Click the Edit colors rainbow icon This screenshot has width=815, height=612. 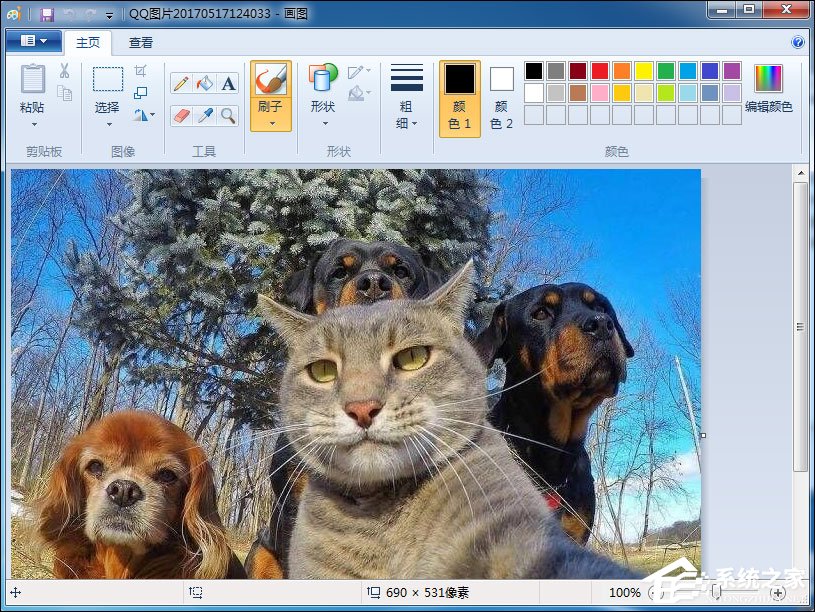(x=768, y=79)
